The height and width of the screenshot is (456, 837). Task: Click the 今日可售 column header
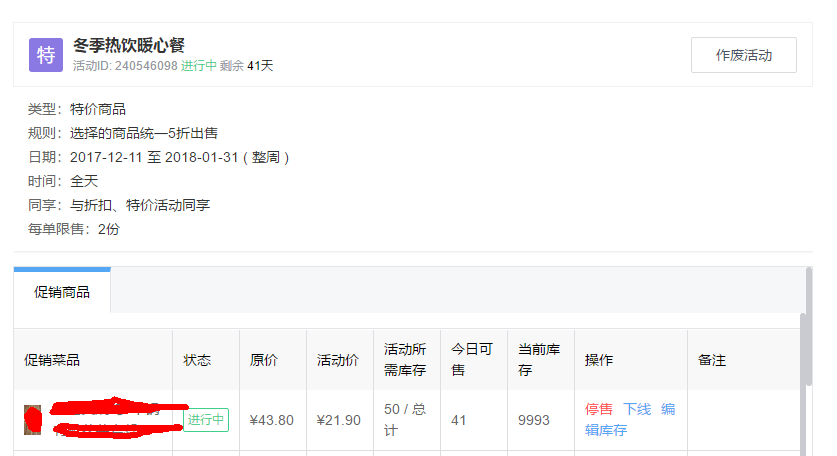[472, 360]
